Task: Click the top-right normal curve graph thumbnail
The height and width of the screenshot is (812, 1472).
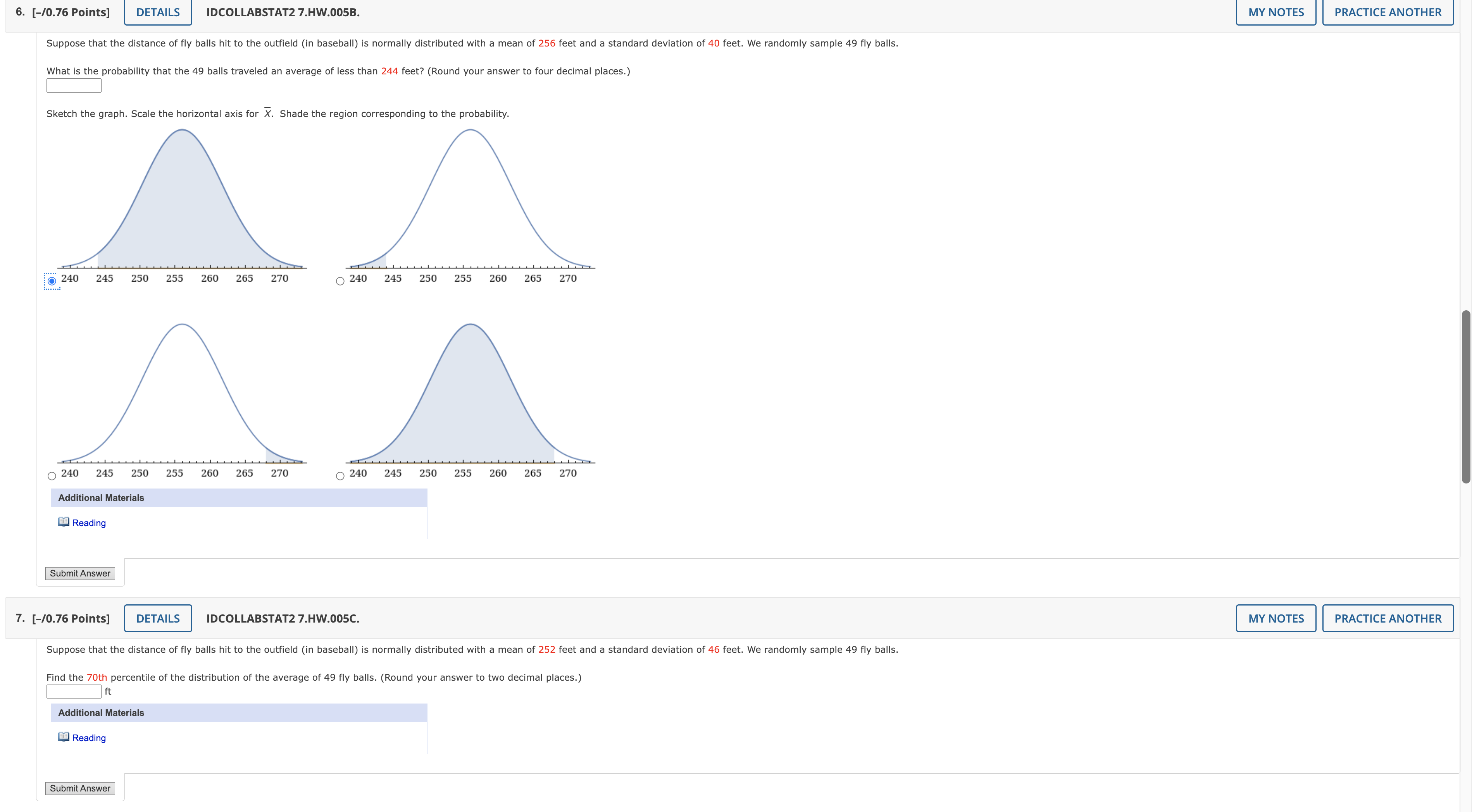Action: click(x=470, y=200)
